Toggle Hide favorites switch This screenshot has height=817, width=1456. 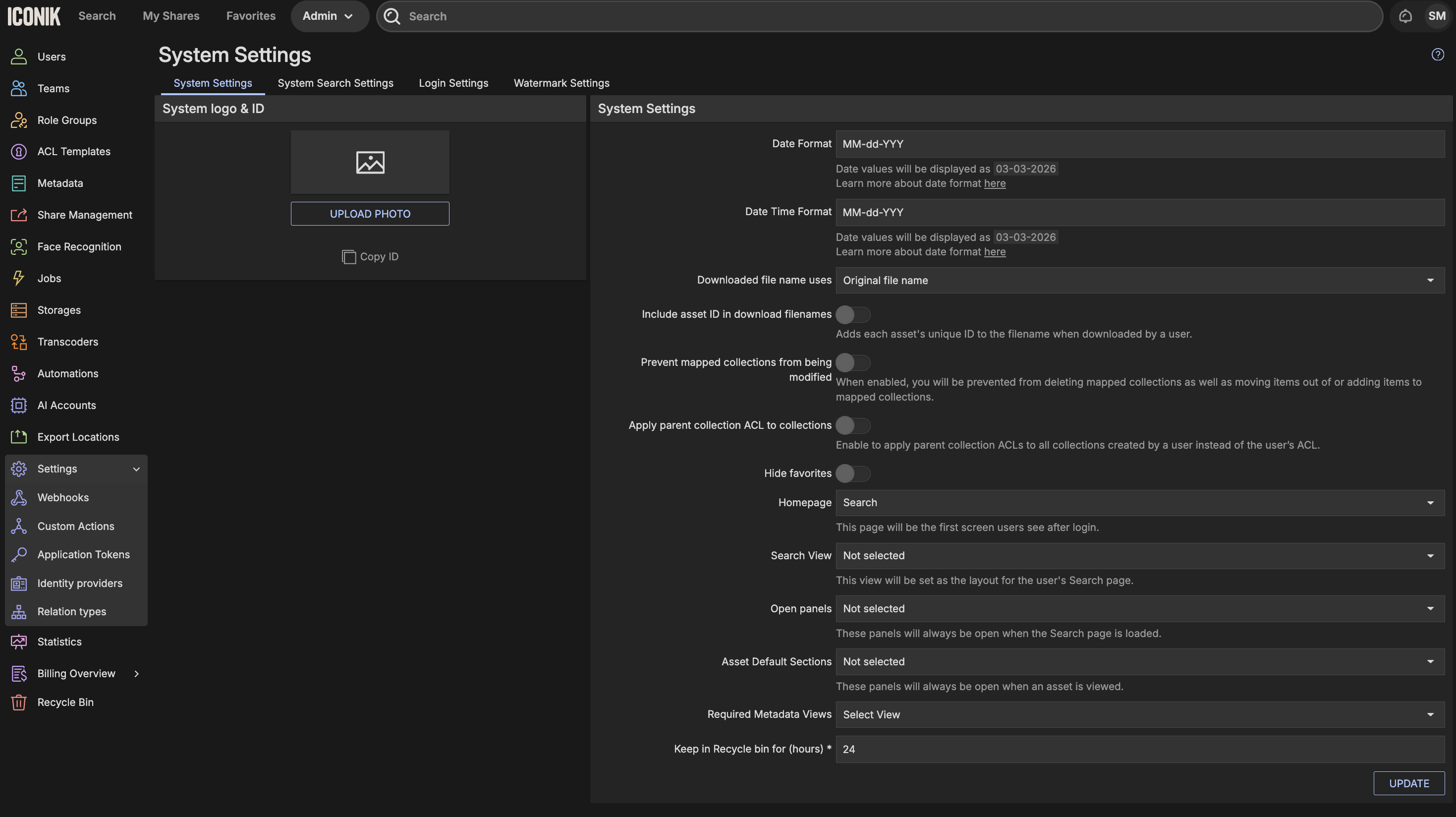852,473
